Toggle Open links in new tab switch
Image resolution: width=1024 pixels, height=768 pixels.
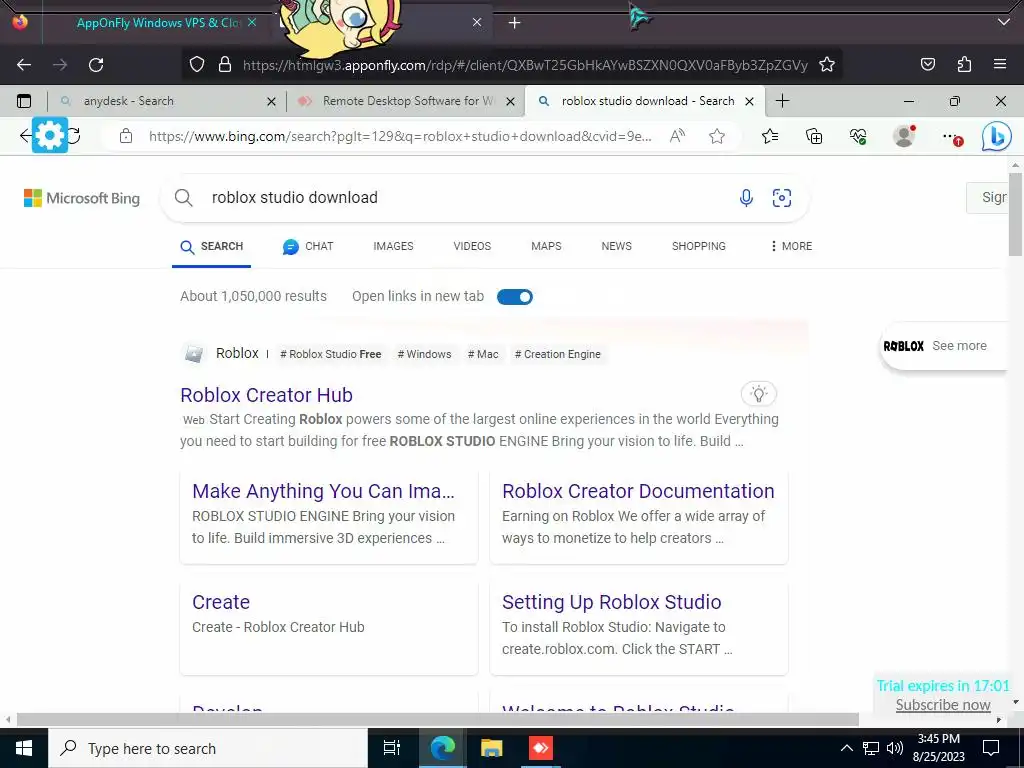(x=515, y=297)
